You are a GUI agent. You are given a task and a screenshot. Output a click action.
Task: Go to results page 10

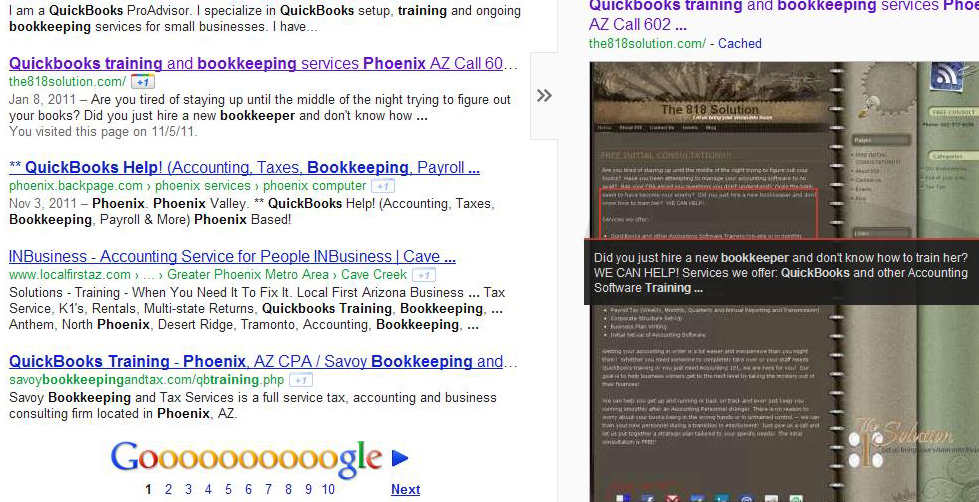pyautogui.click(x=328, y=490)
